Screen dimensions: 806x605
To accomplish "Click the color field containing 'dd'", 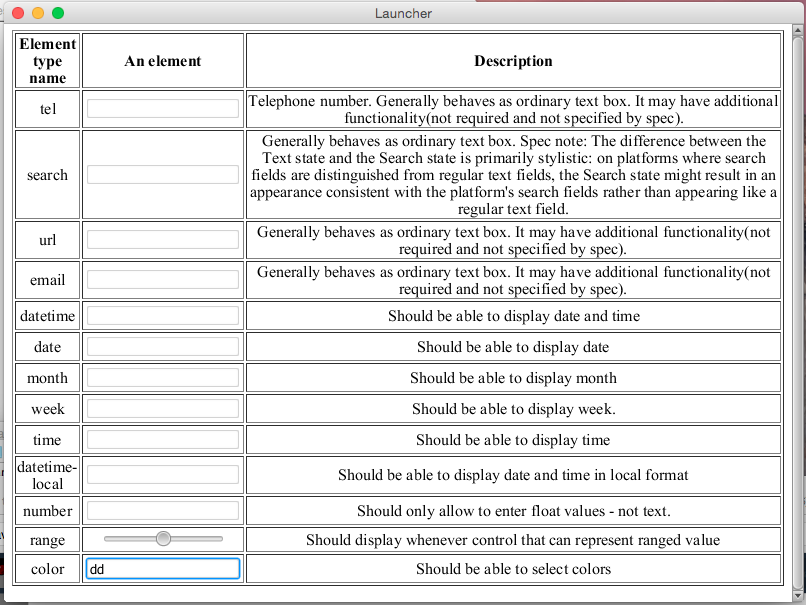I will (x=163, y=569).
